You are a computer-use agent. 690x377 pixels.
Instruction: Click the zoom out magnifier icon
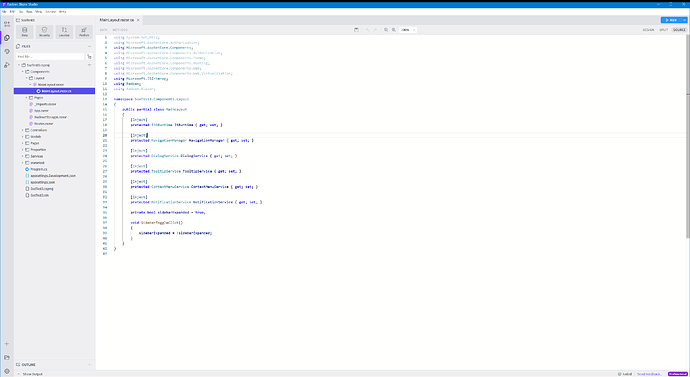386,30
